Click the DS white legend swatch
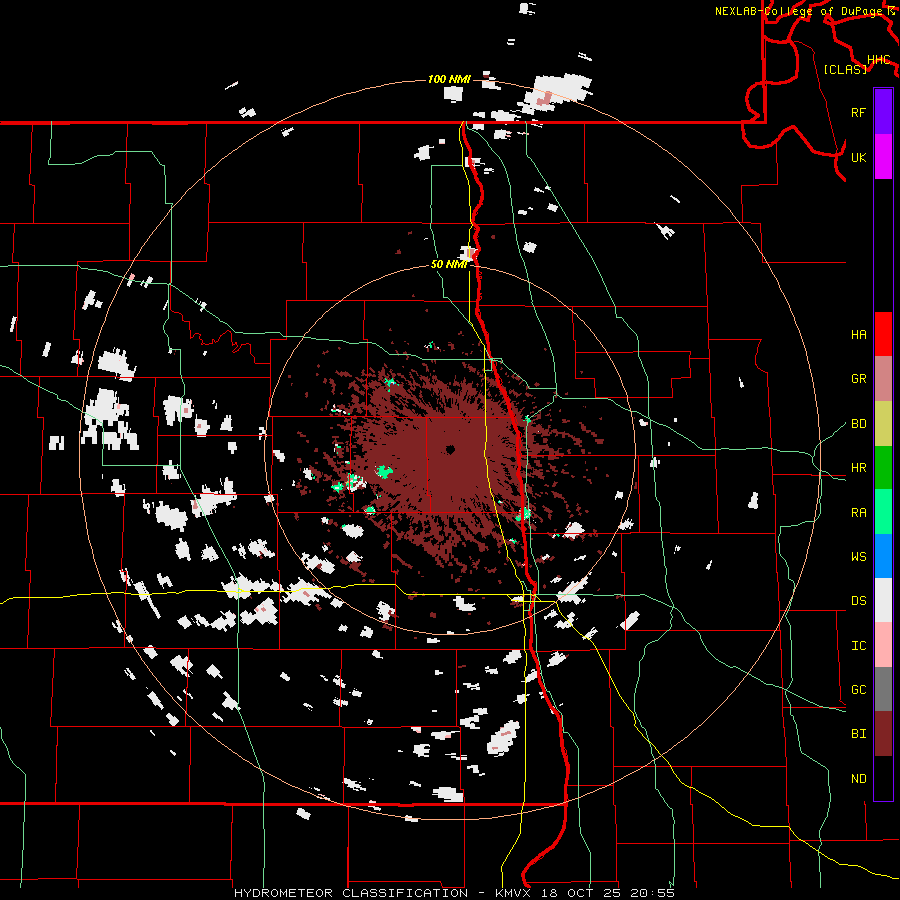This screenshot has height=900, width=900. [x=883, y=600]
